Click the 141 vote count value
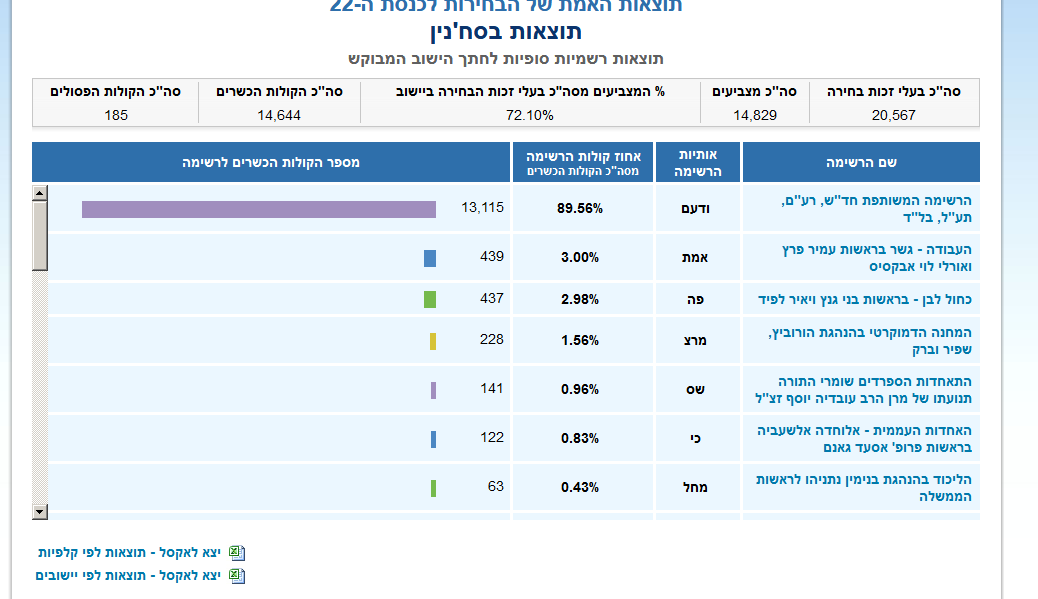The image size is (1038, 599). 492,388
